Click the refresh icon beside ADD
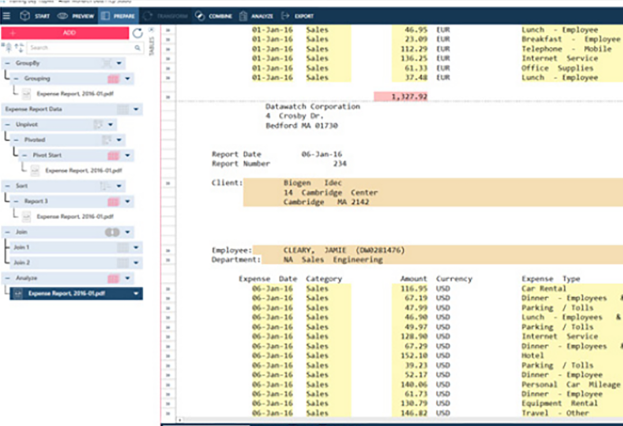Screen dimensions: 623x426 [137, 33]
